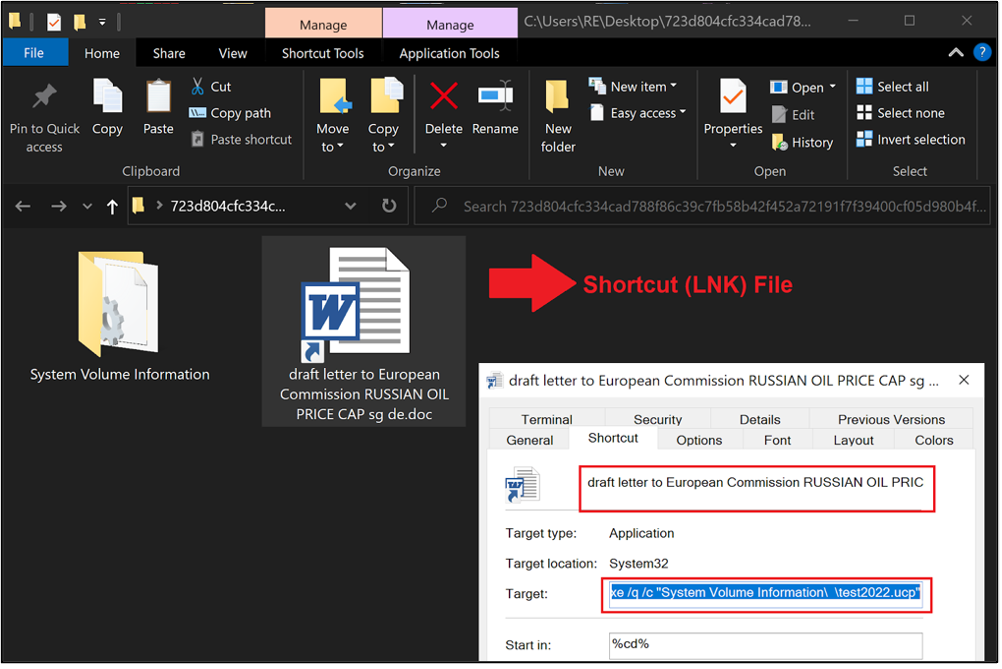
Task: Open the Options tab in properties dialog
Action: click(x=699, y=440)
